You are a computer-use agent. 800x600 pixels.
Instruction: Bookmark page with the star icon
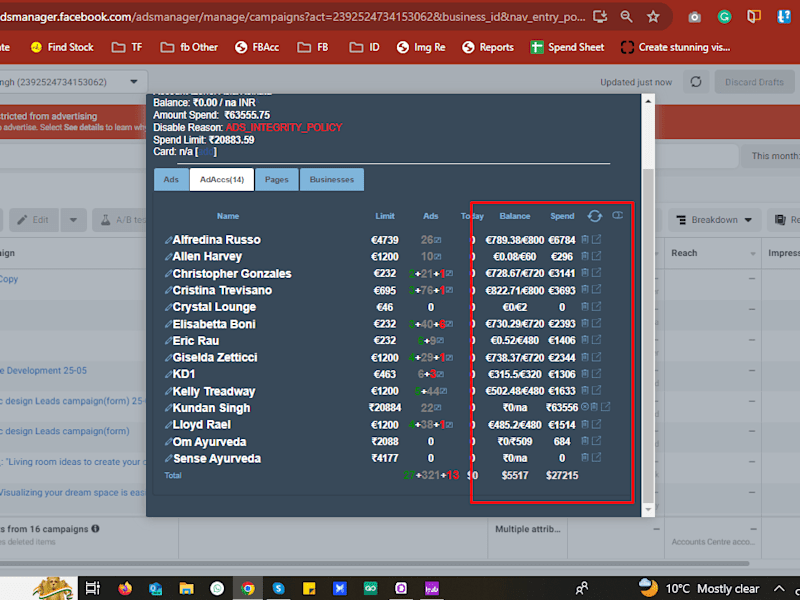point(653,17)
